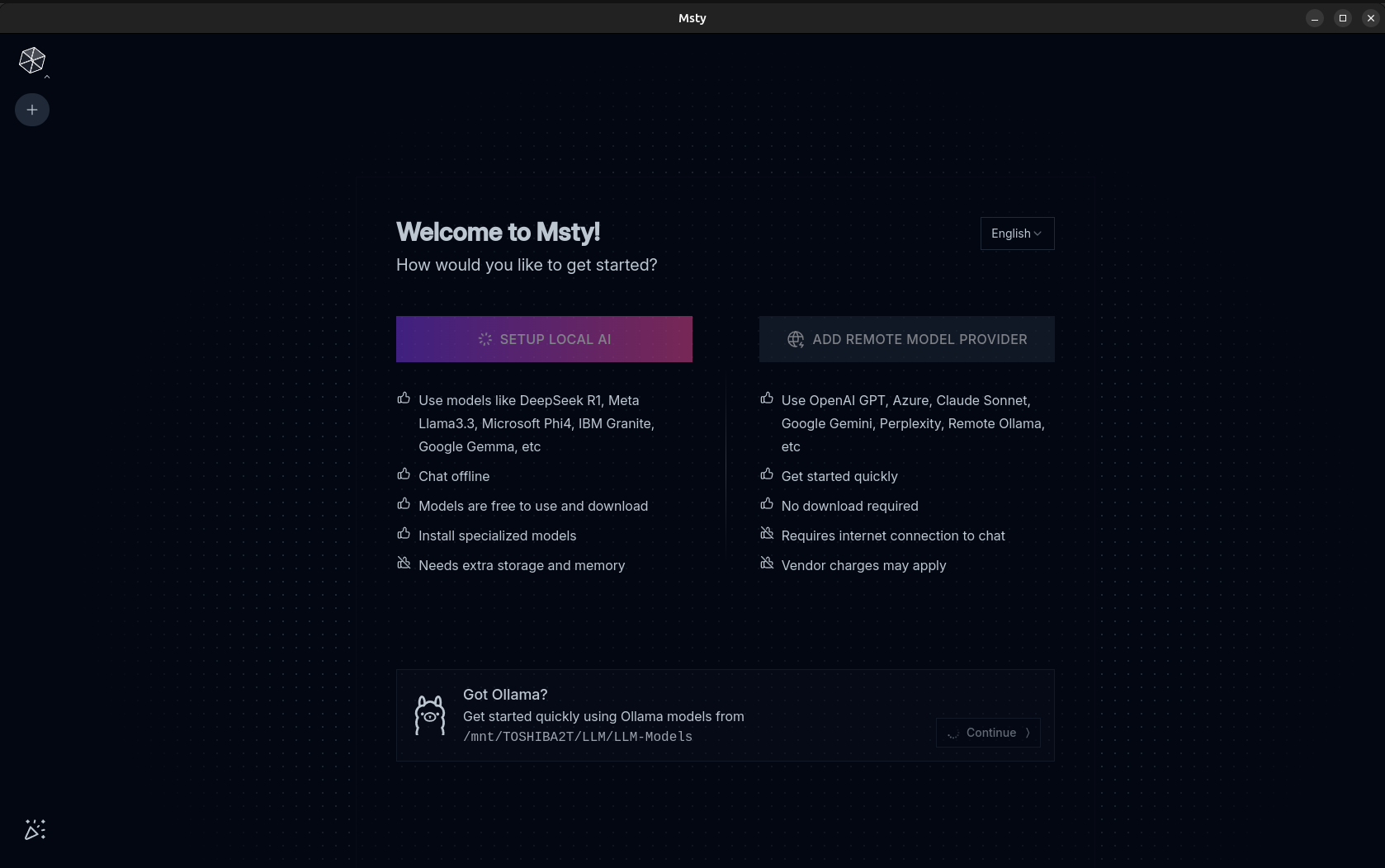Viewport: 1385px width, 868px height.
Task: Click 'Needs extra storage and memory' text
Action: (522, 565)
